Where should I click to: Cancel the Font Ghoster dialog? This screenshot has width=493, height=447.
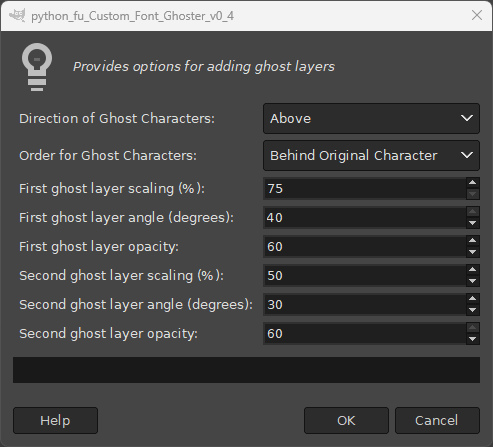437,420
